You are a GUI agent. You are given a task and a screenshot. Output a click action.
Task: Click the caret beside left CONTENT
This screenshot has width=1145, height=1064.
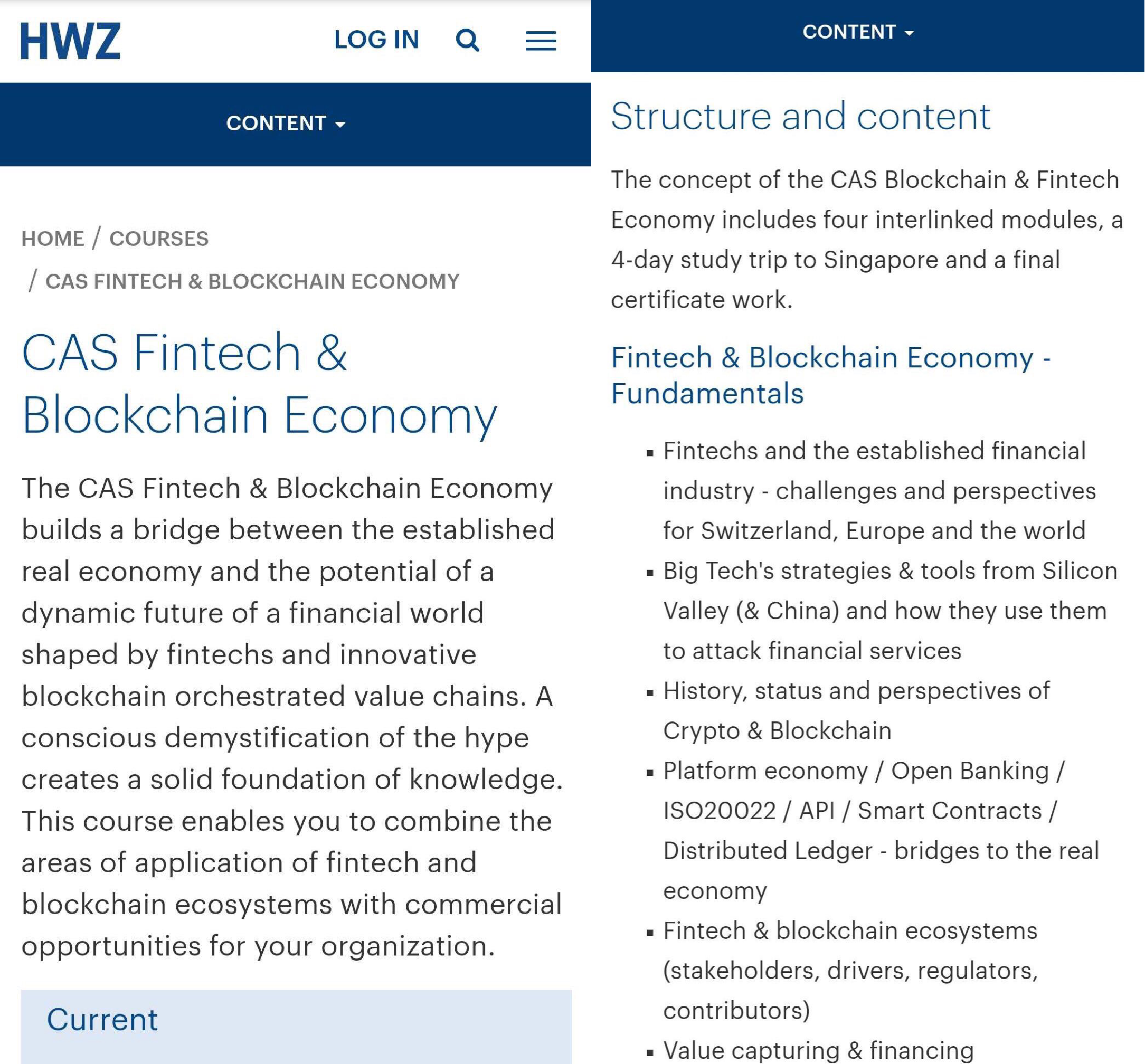point(340,125)
